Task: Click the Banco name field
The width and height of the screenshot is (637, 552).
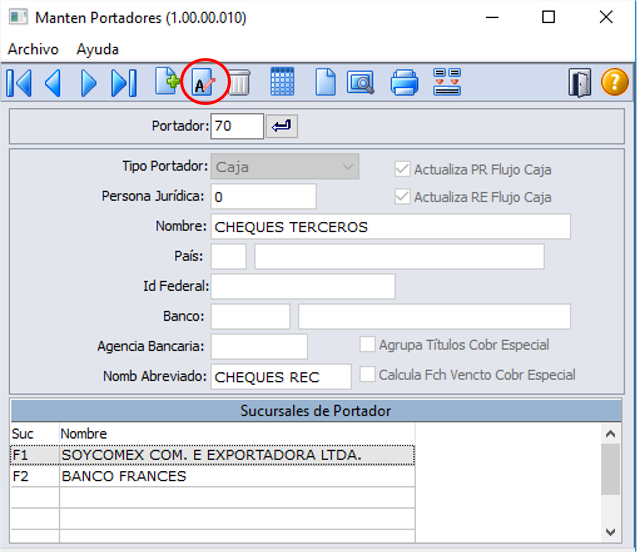Action: pos(434,316)
